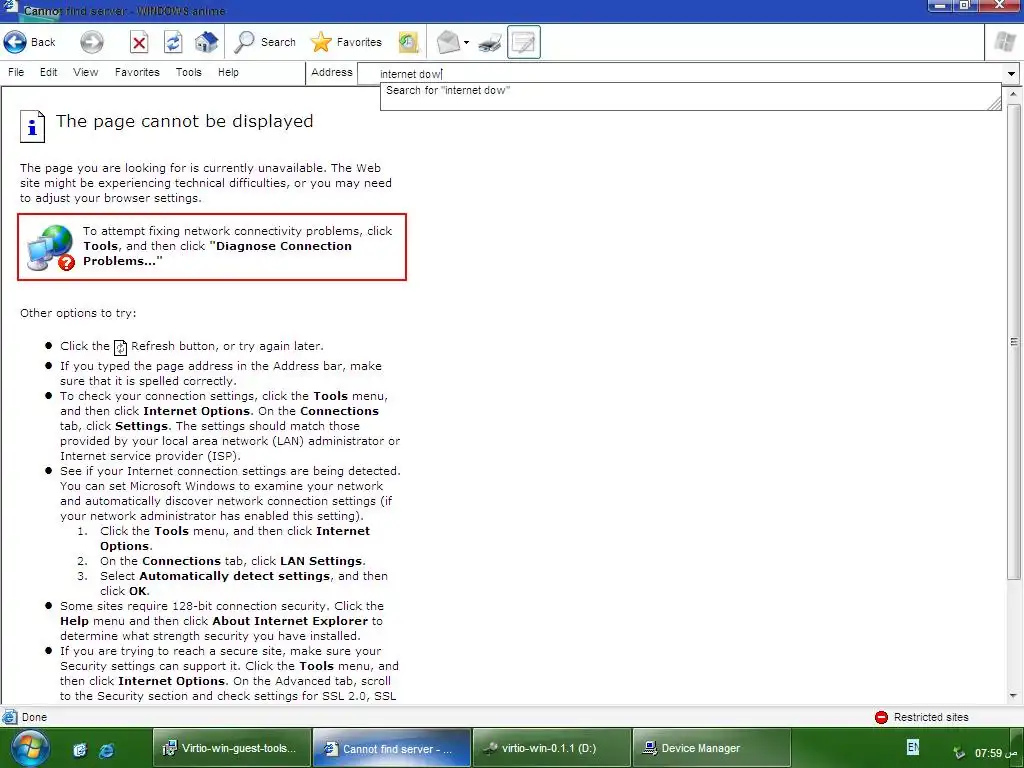Click the "Restricted sites" status bar text
This screenshot has width=1024, height=768.
(931, 717)
